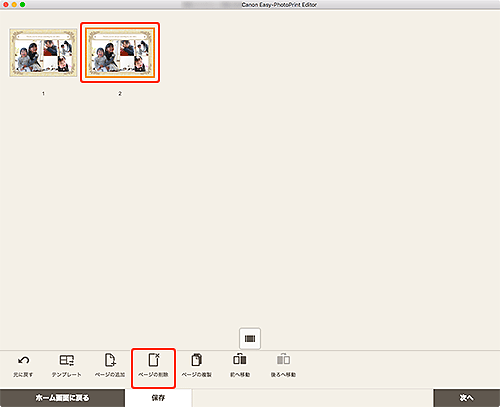This screenshot has height=407, width=500.
Task: Delete the page using ページの削除 icon
Action: pos(154,360)
